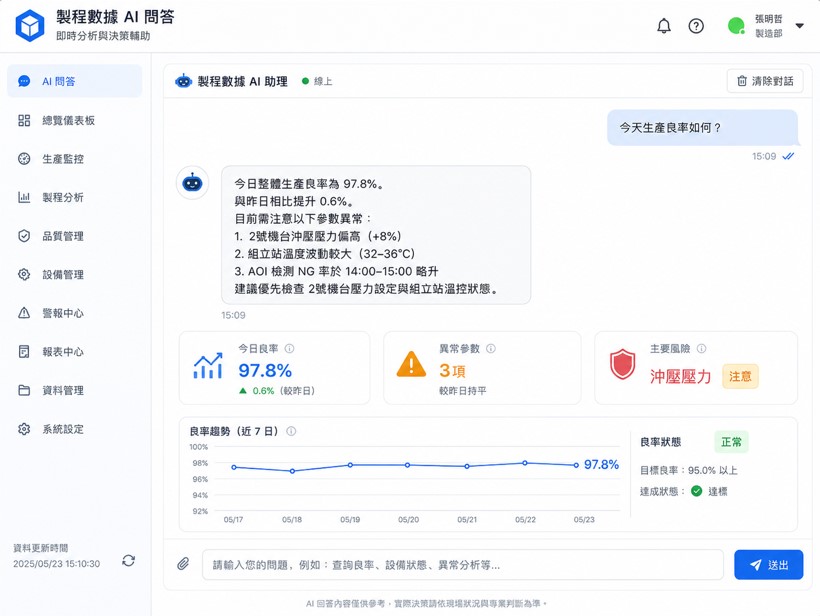Click the 警報中心 warning triangle icon

point(24,313)
